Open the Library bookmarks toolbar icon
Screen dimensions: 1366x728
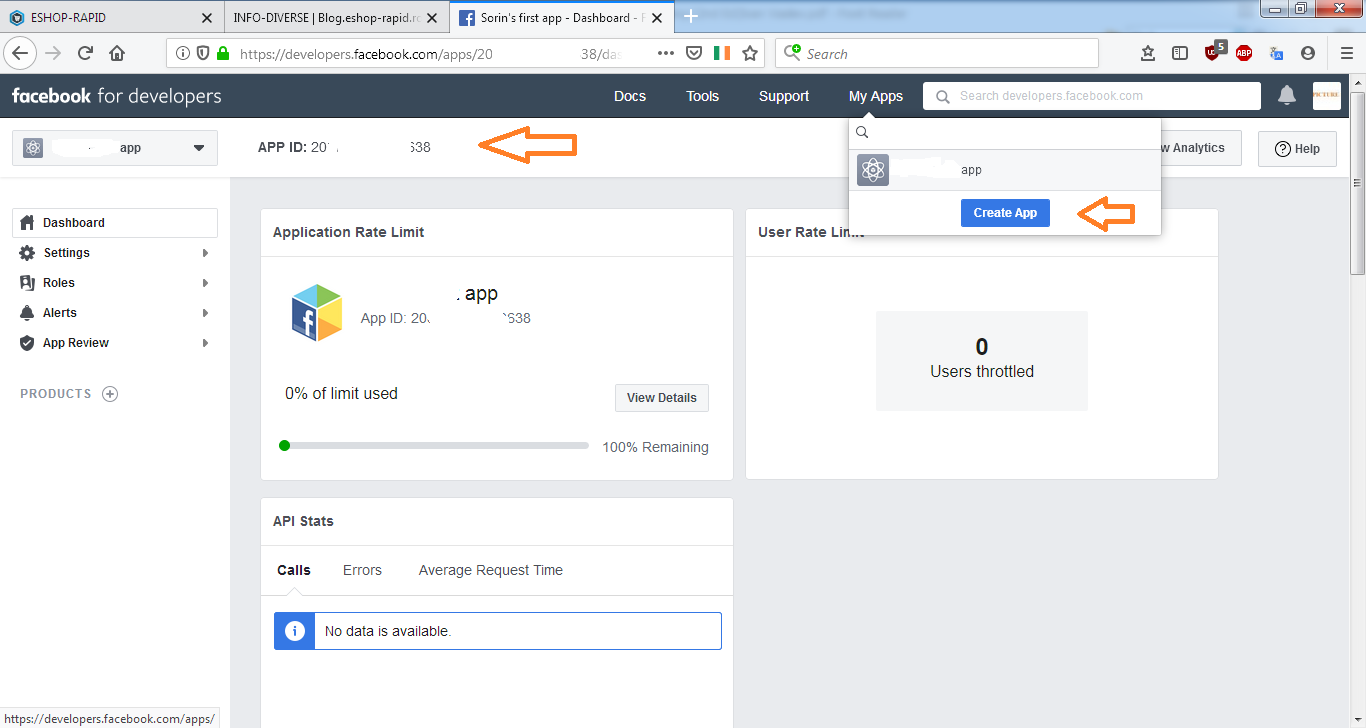[1148, 53]
